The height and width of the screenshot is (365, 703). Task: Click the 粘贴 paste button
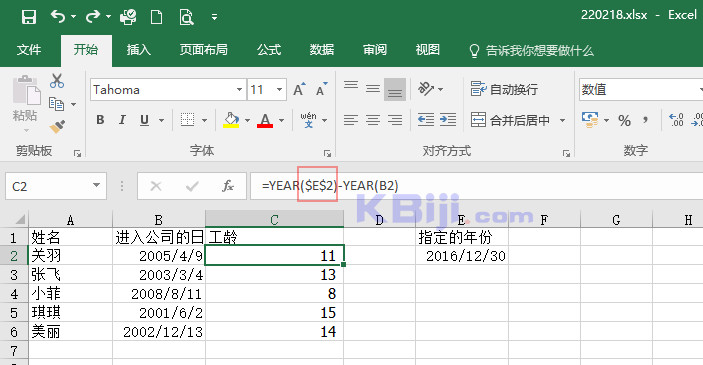pos(26,103)
